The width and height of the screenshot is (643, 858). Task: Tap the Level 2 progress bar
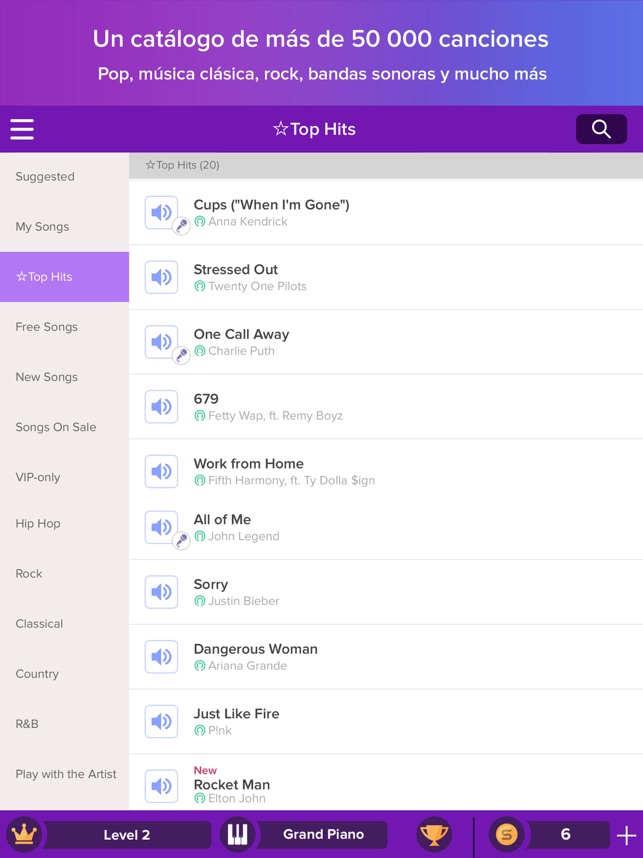[x=127, y=835]
